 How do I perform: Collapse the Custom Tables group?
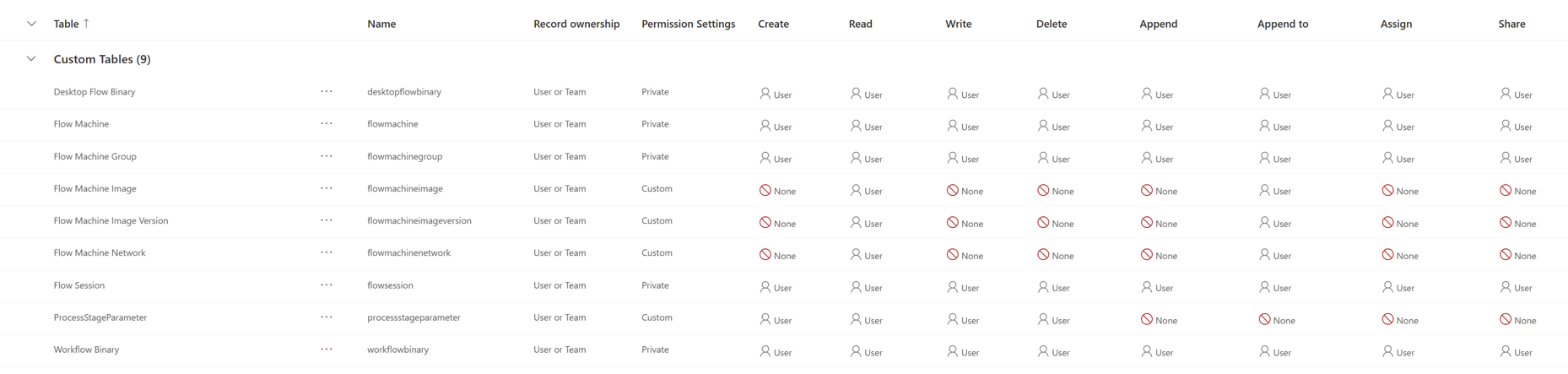pyautogui.click(x=31, y=59)
